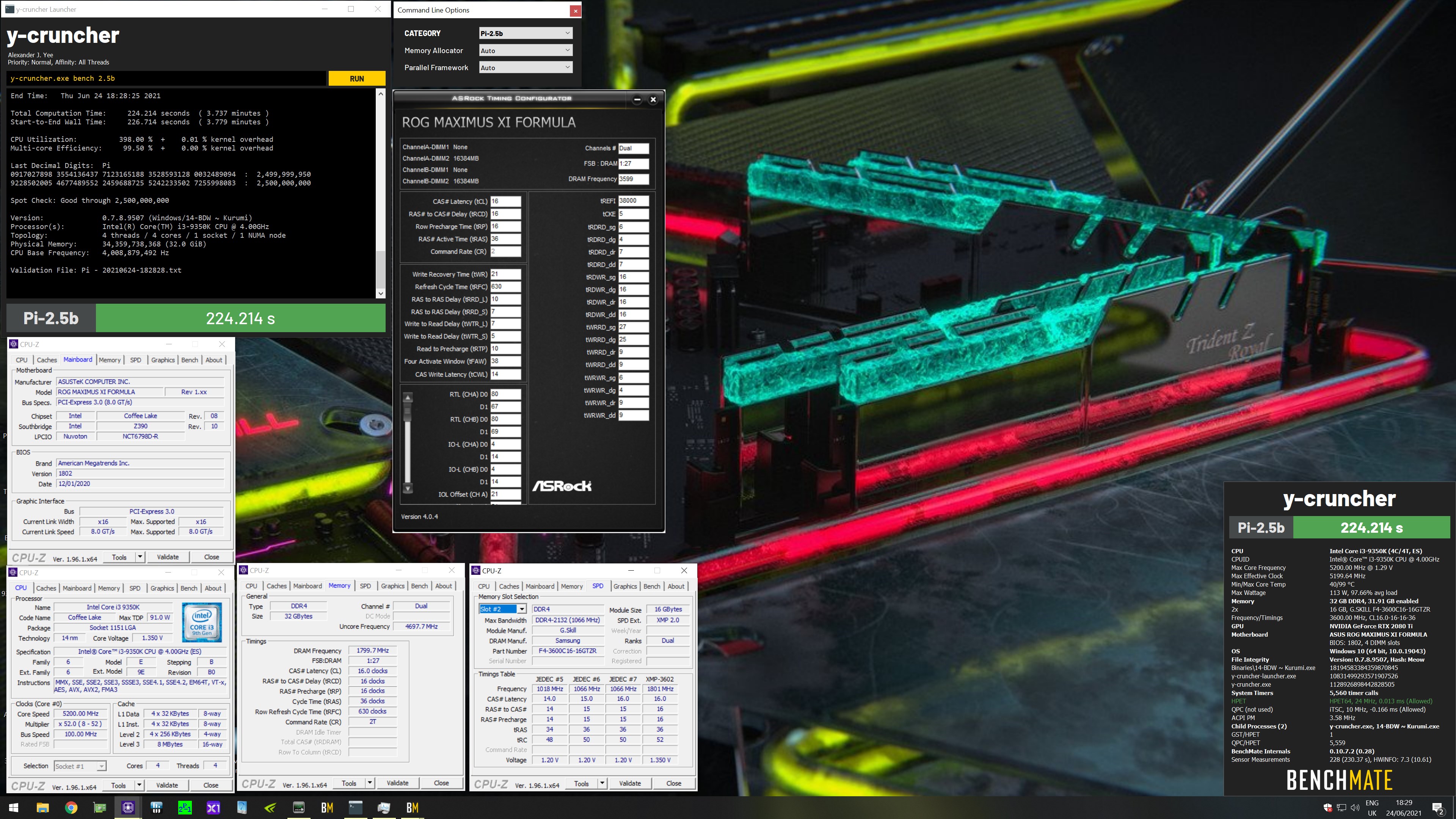Click the green 224.214 s result bar in launcher

pyautogui.click(x=240, y=318)
